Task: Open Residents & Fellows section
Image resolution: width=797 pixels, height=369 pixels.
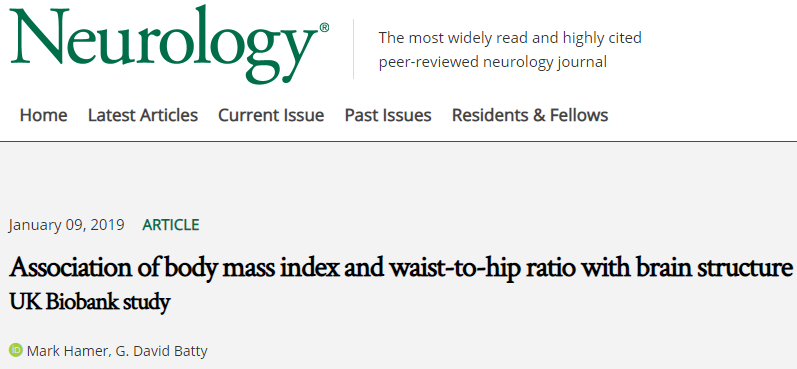Action: pyautogui.click(x=530, y=115)
